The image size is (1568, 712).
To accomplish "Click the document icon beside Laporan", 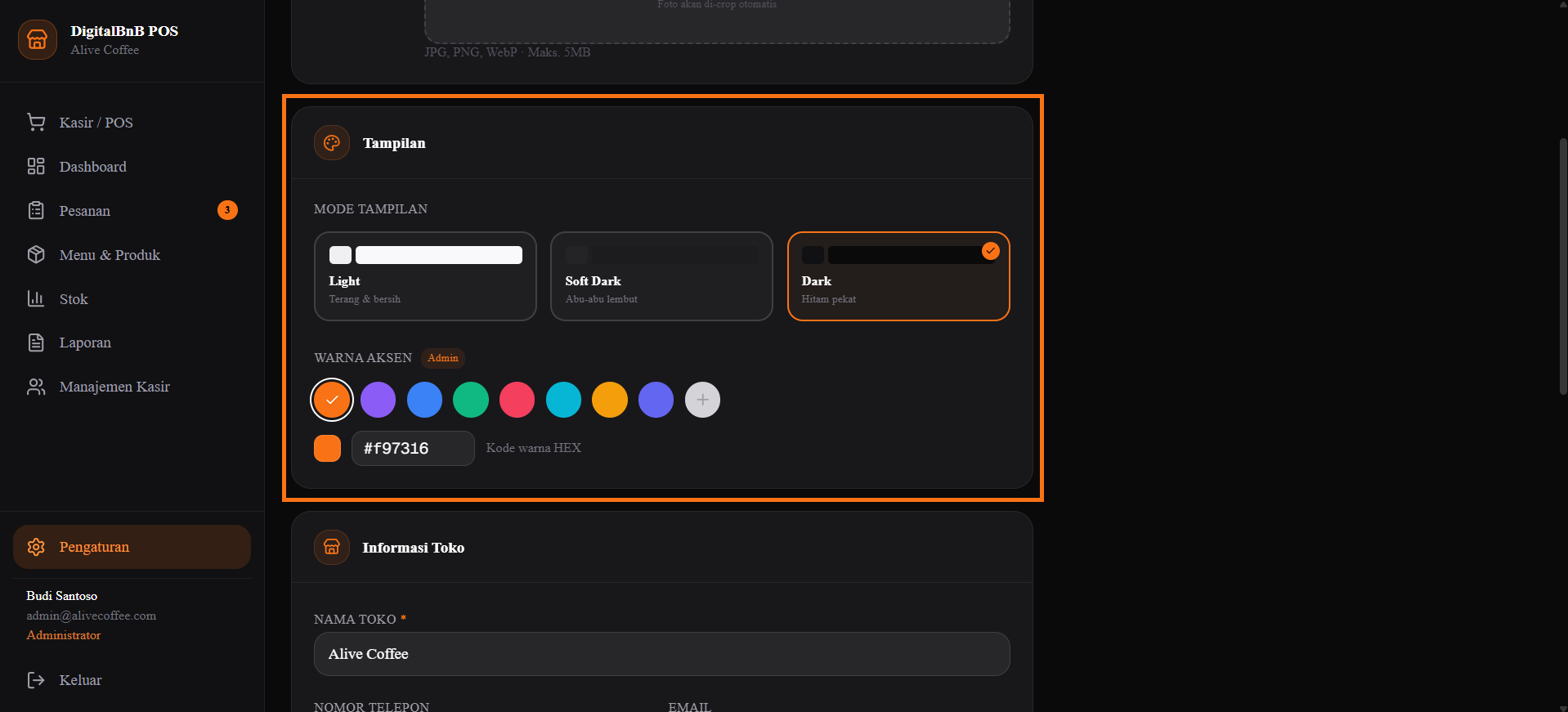I will (36, 343).
